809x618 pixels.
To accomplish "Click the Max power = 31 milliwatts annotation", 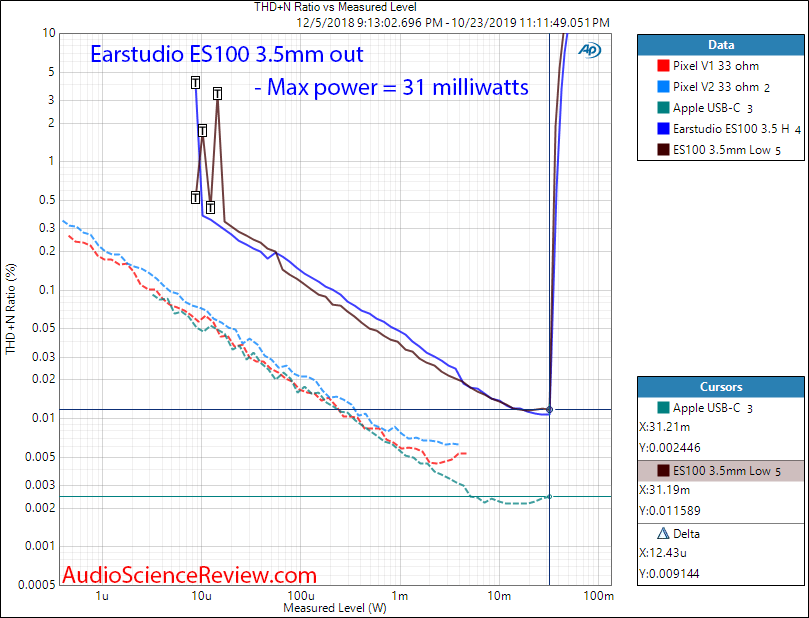I will tap(392, 87).
